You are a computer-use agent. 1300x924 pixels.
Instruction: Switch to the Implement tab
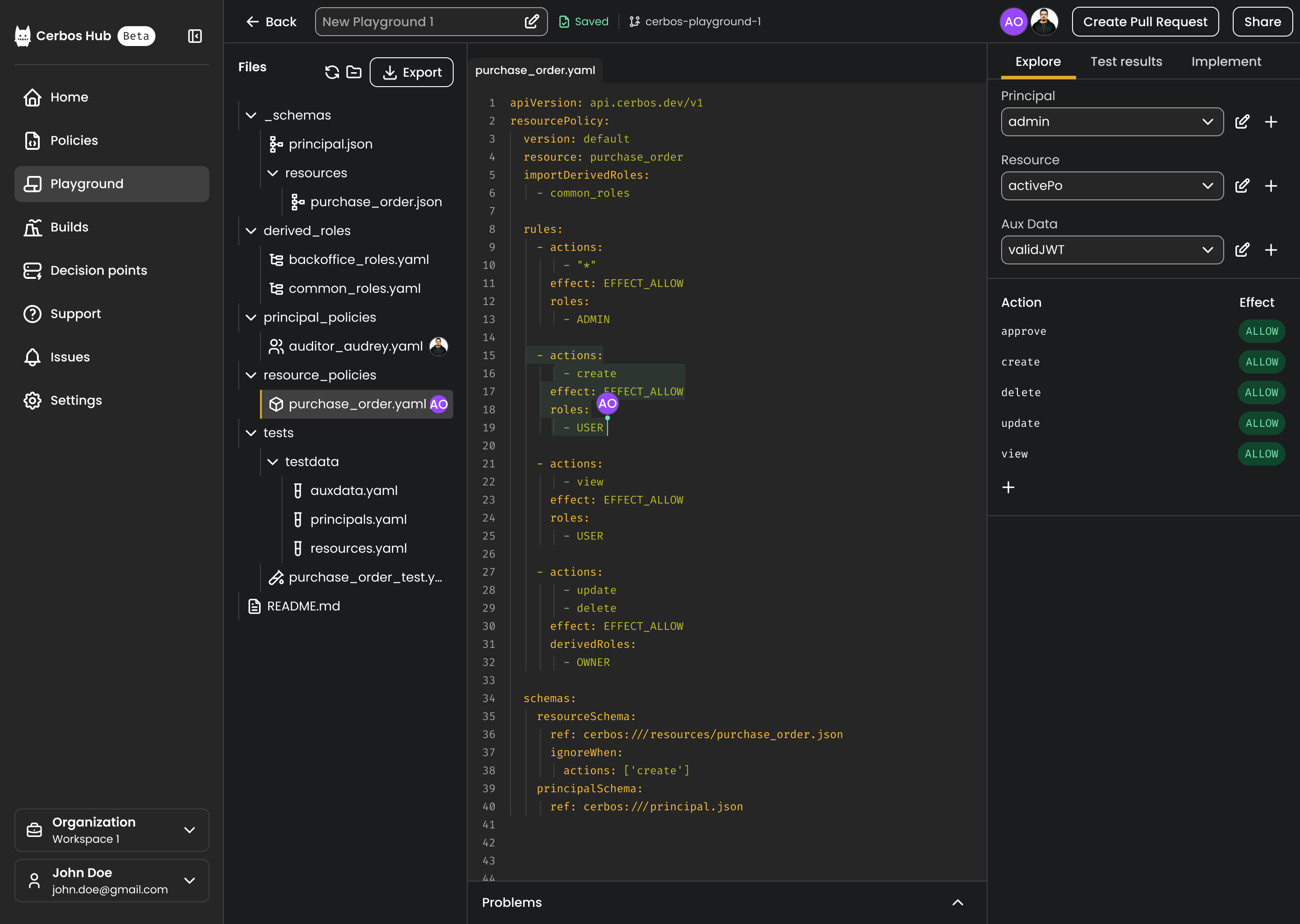click(x=1226, y=61)
